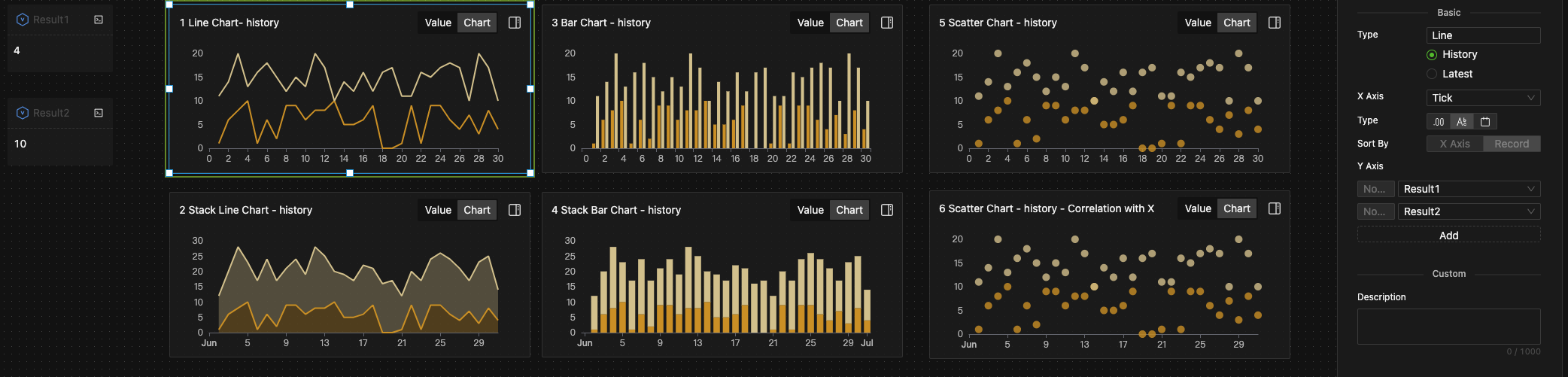Choose the .00 numeric X axis type icon
The height and width of the screenshot is (377, 1568).
[x=1439, y=121]
